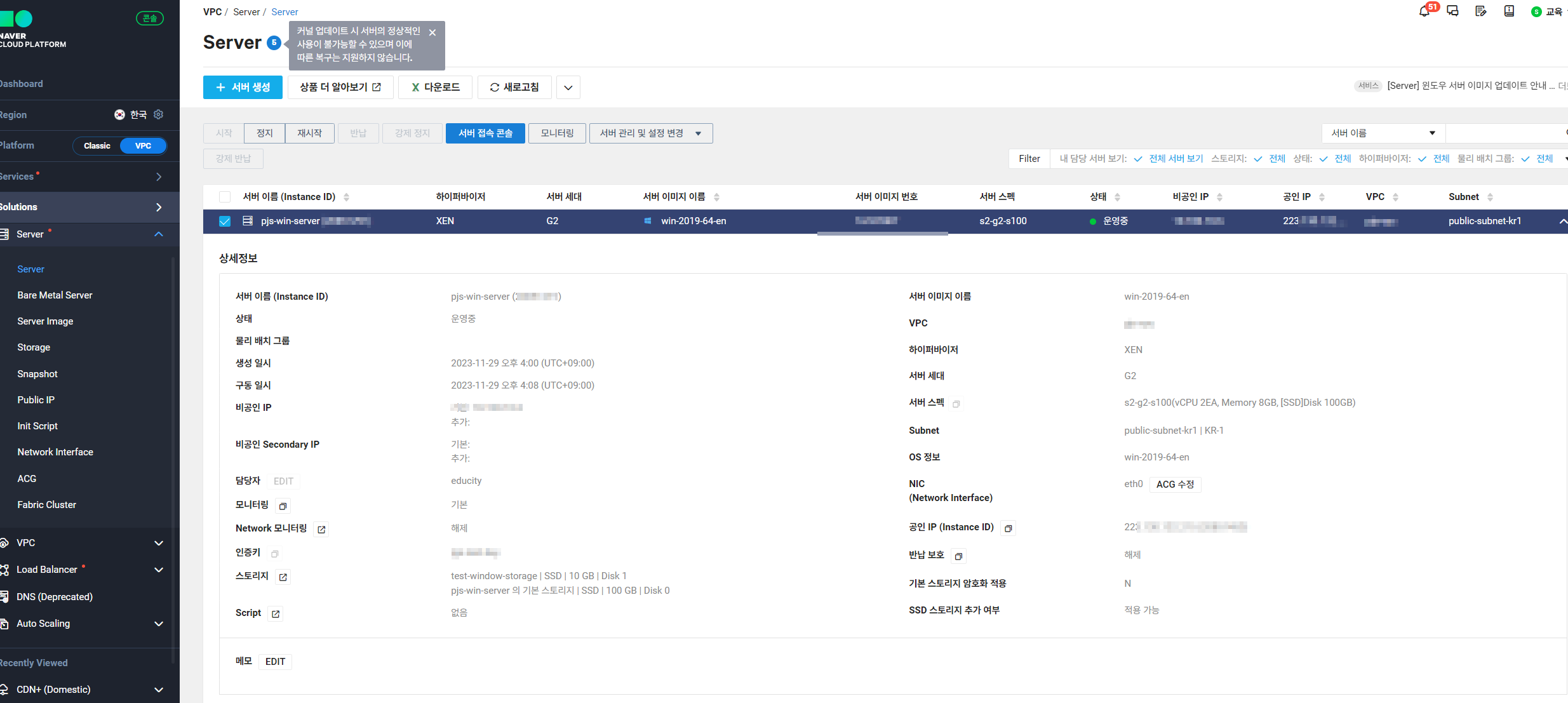Uncheck the pjs-win-server row checkbox
Image resolution: width=1568 pixels, height=703 pixels.
click(x=225, y=221)
